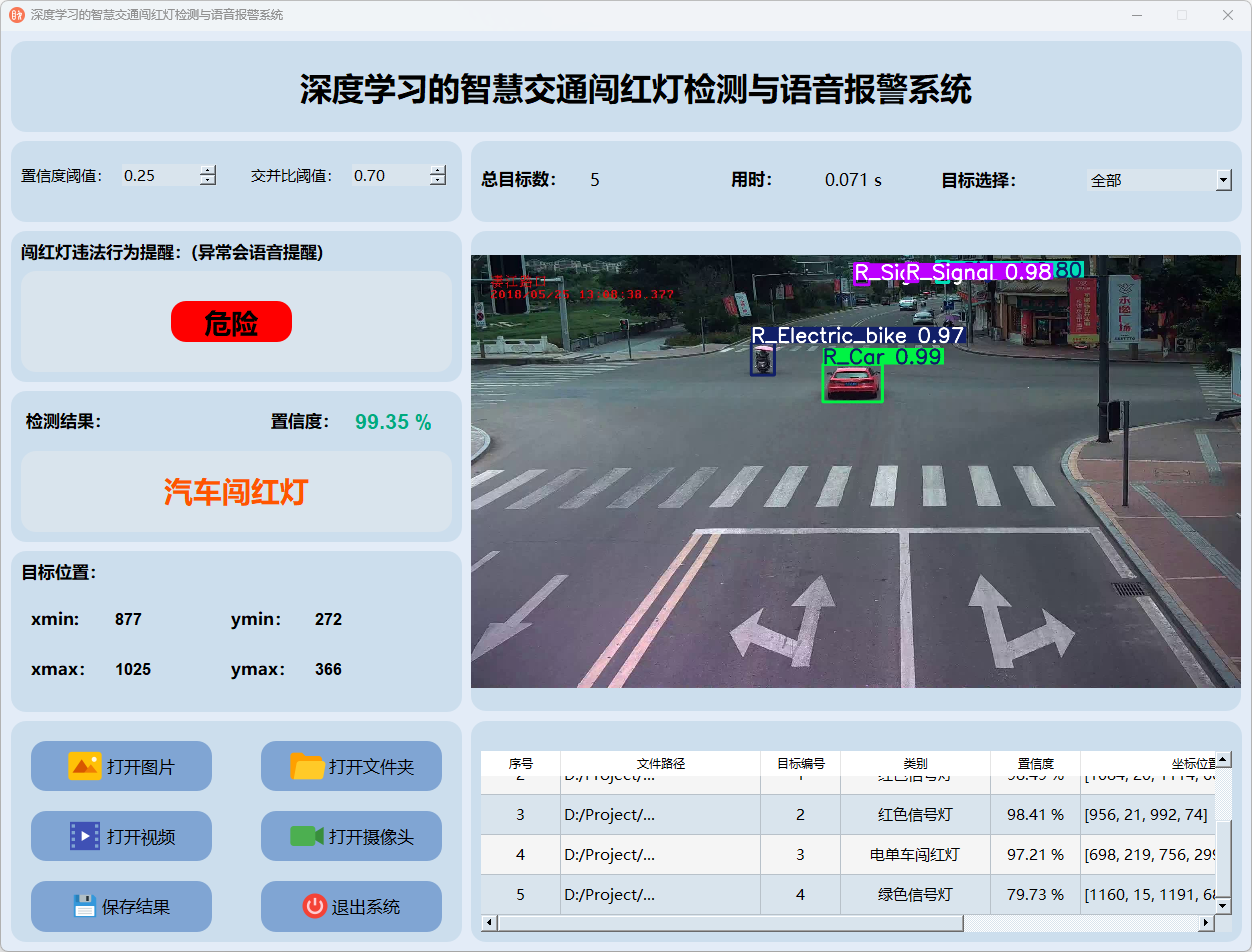The width and height of the screenshot is (1252, 952).
Task: Click the app logo in title bar
Action: pyautogui.click(x=16, y=15)
